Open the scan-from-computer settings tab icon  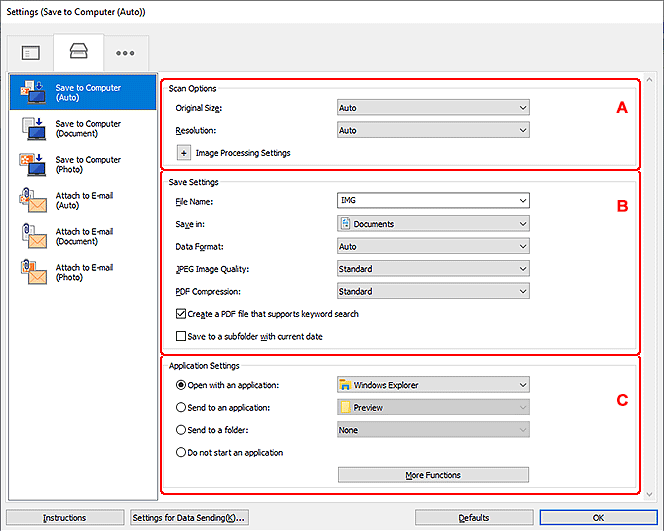pos(30,51)
